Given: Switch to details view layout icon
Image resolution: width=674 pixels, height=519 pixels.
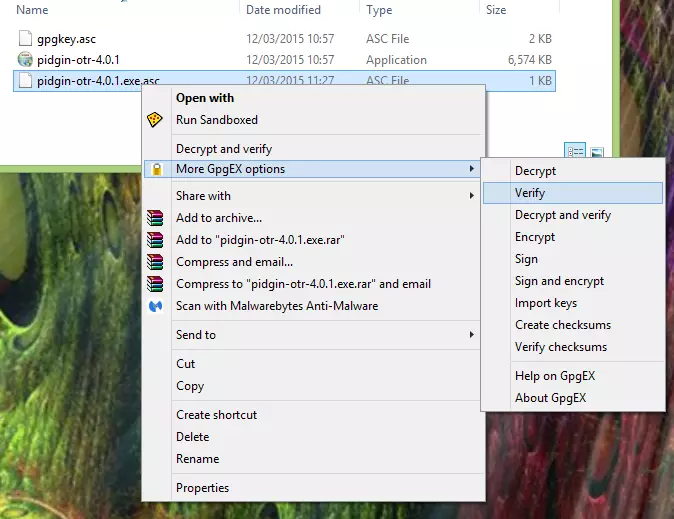Looking at the screenshot, I should (x=575, y=151).
